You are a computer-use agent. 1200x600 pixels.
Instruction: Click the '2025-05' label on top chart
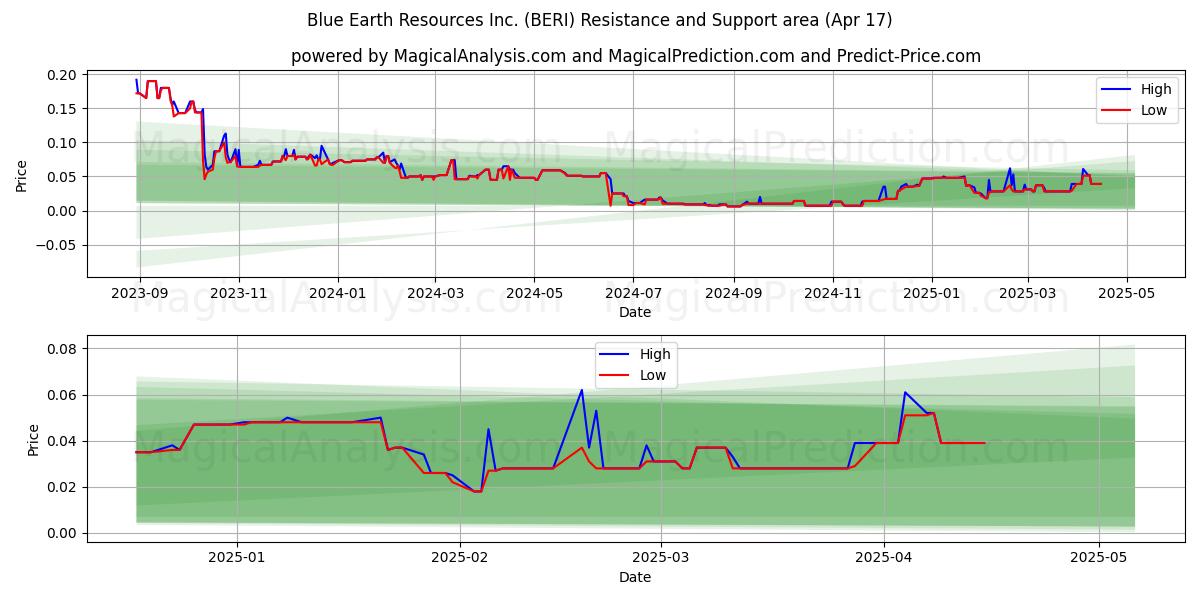1127,292
